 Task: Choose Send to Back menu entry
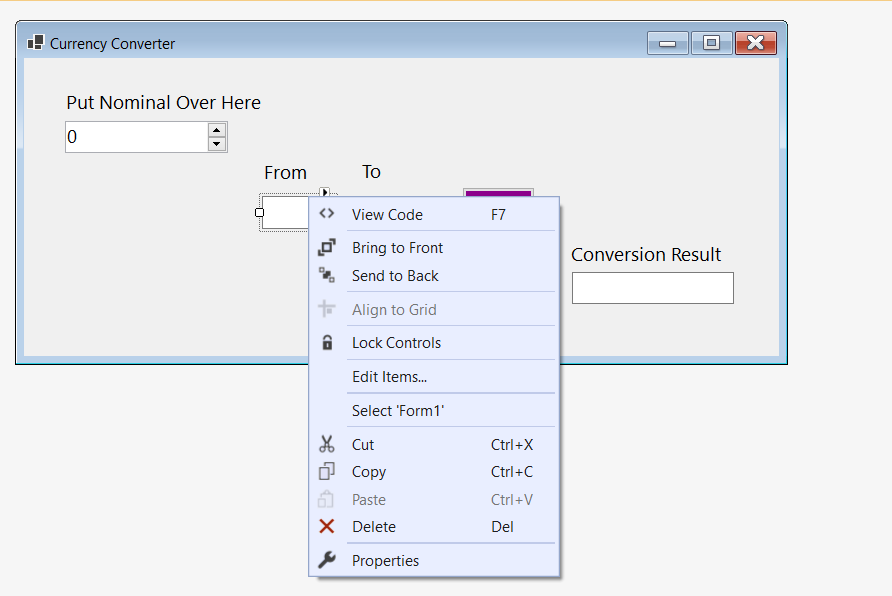tap(435, 276)
